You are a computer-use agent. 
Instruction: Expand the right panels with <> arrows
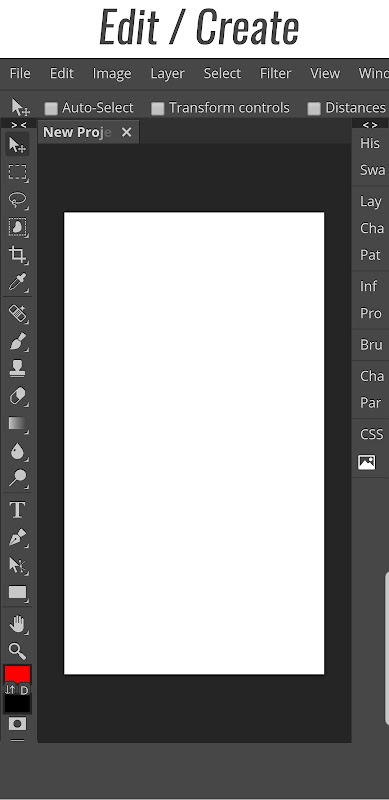pyautogui.click(x=370, y=124)
